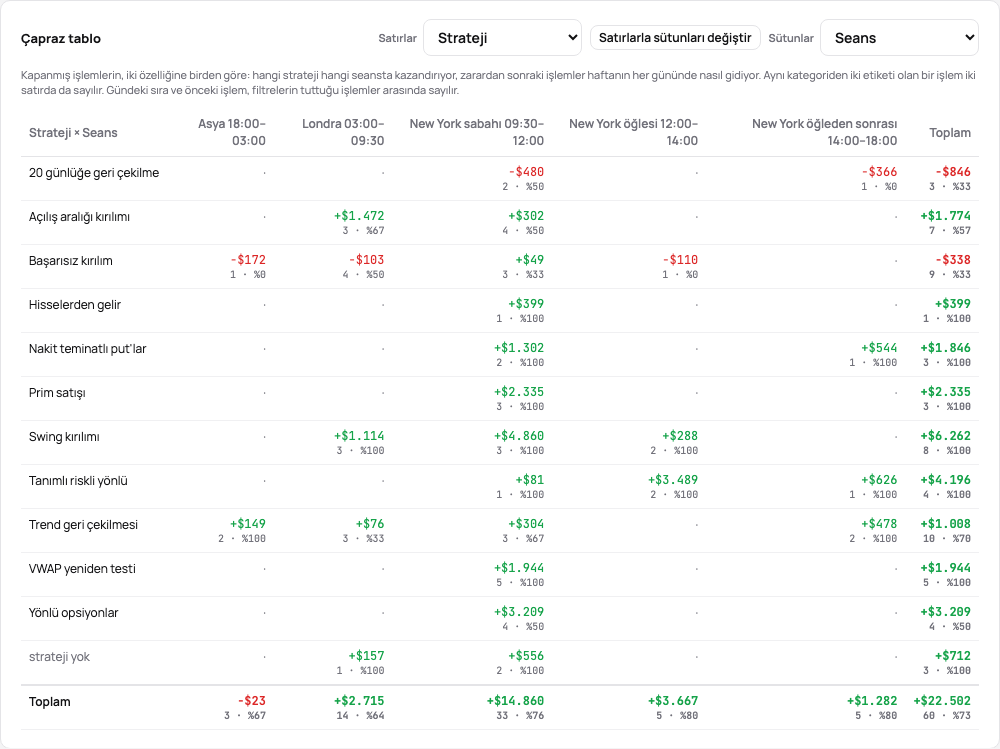This screenshot has width=1000, height=749.
Task: Click the Toplam footer row label
Action: 50,702
